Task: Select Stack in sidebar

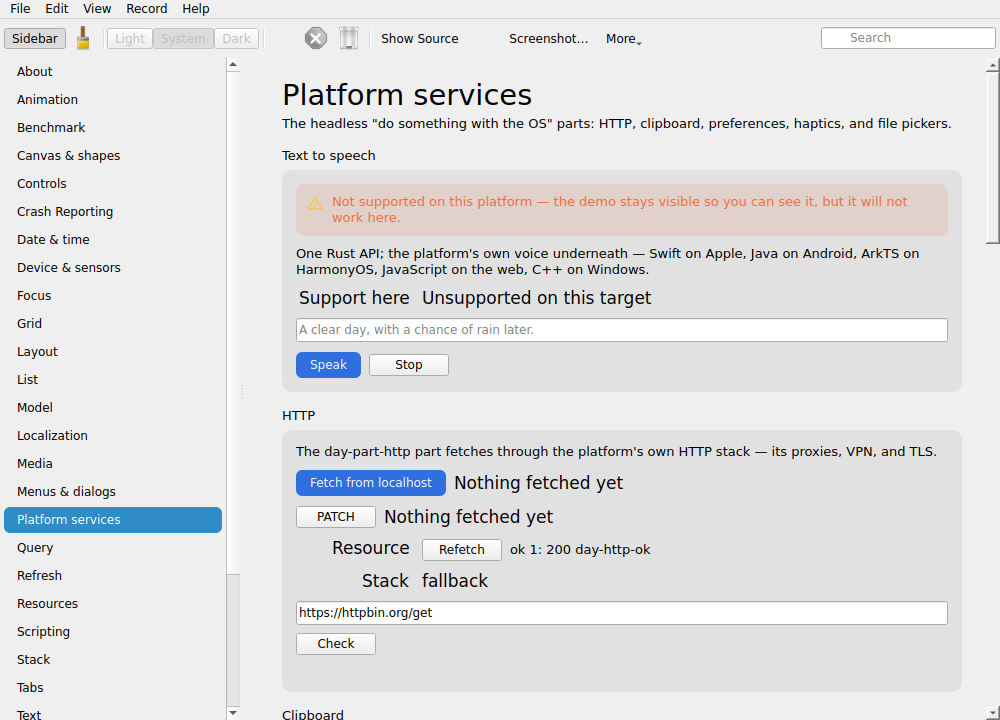Action: coord(113,660)
